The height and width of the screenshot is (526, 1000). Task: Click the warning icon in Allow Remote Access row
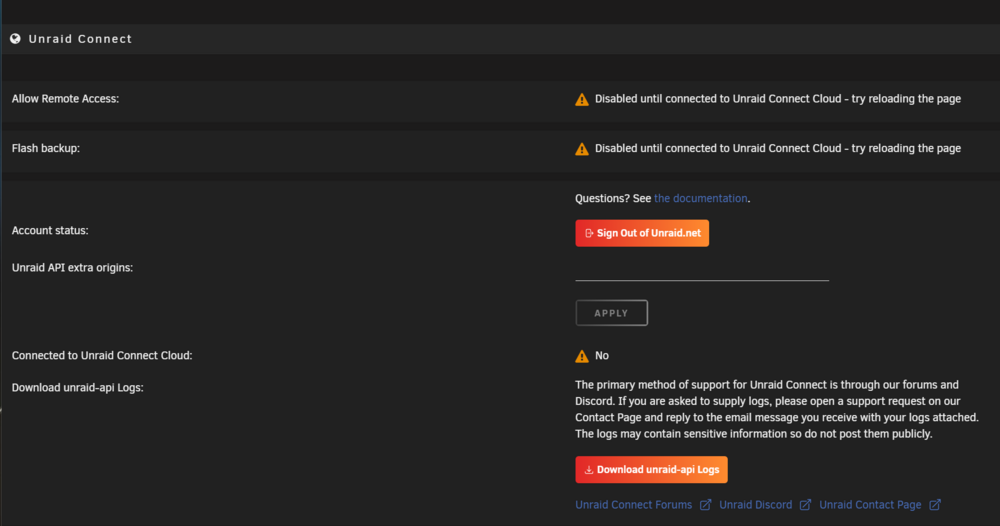(582, 99)
